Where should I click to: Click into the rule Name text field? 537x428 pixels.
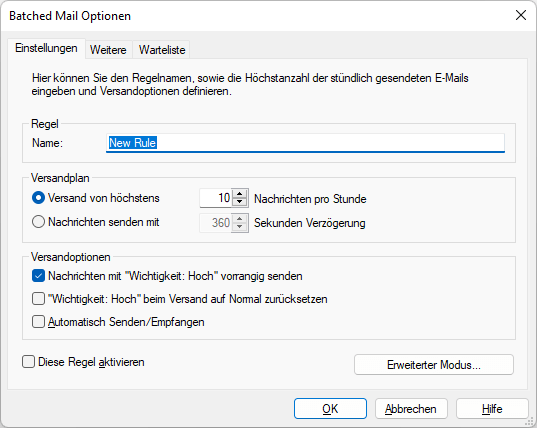305,143
